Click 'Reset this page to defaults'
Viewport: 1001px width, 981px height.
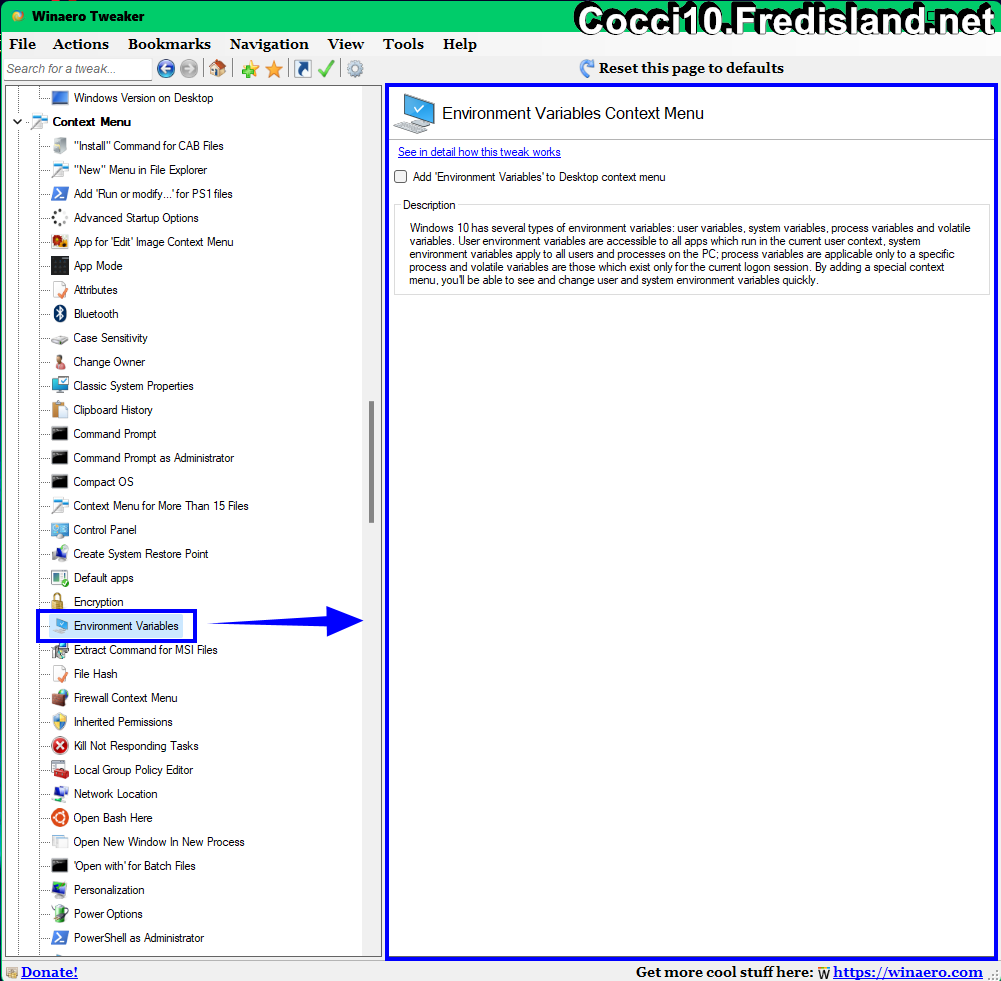click(x=682, y=68)
